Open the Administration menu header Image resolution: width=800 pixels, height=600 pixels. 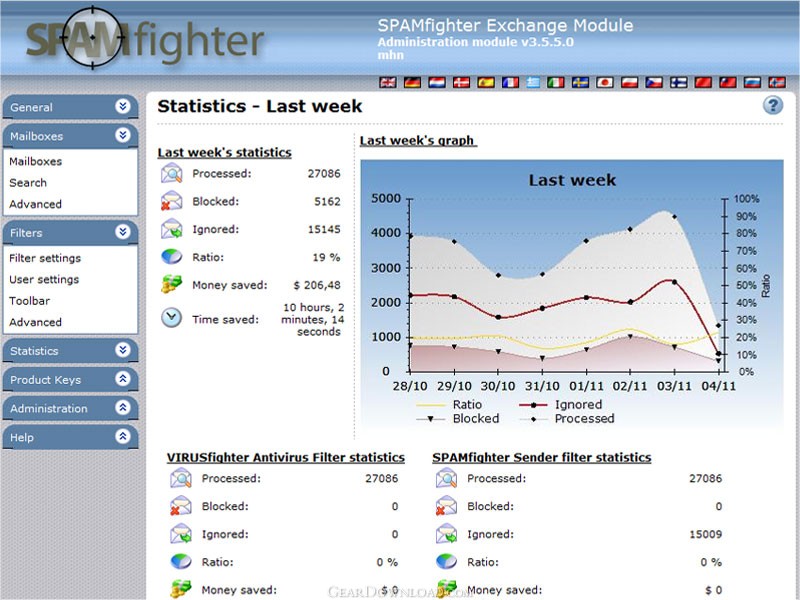click(x=70, y=409)
